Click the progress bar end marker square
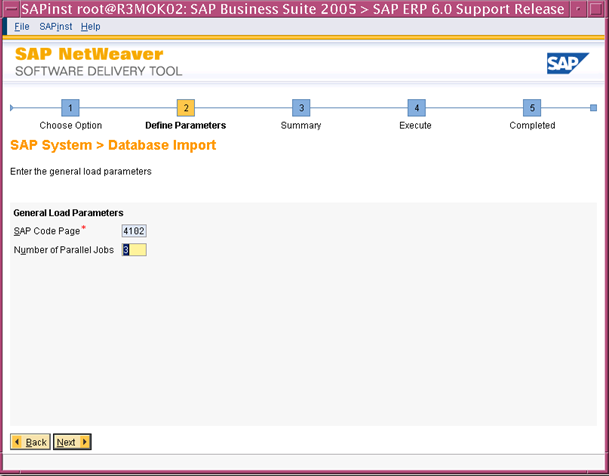This screenshot has width=609, height=476. [593, 108]
